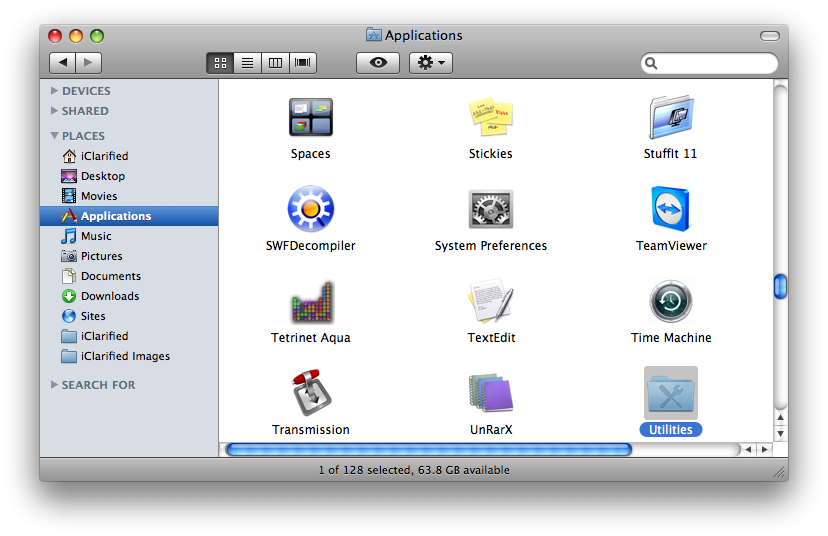Launch the Stickies app
Image resolution: width=828 pixels, height=536 pixels.
490,118
